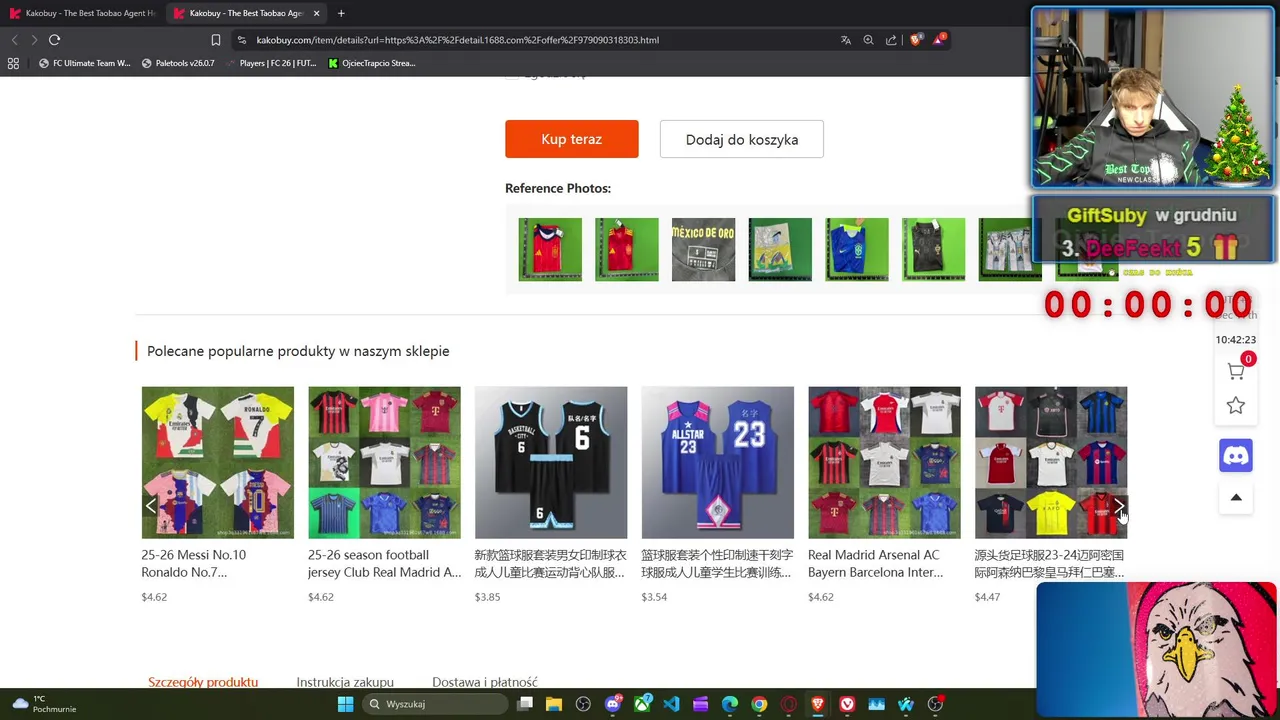Open the Discord icon in side panel

pos(1236,456)
